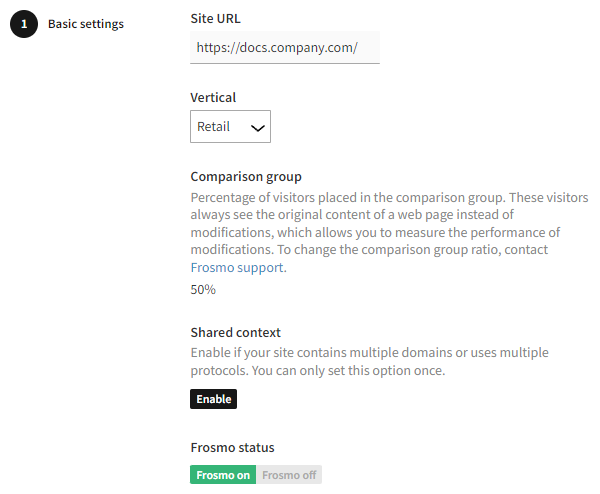Switch Frosmo status to Frosmo off

click(289, 475)
